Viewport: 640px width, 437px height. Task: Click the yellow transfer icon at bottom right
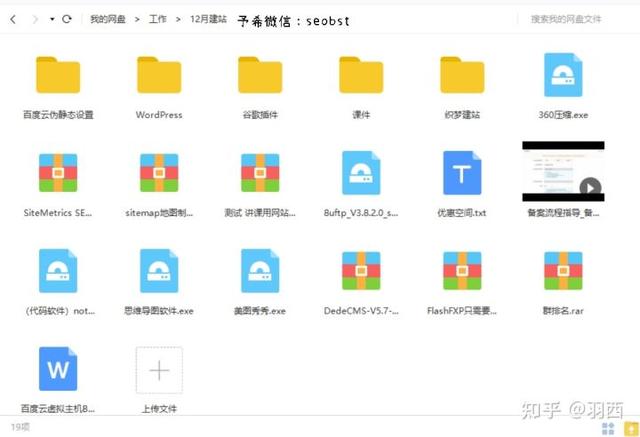631,428
